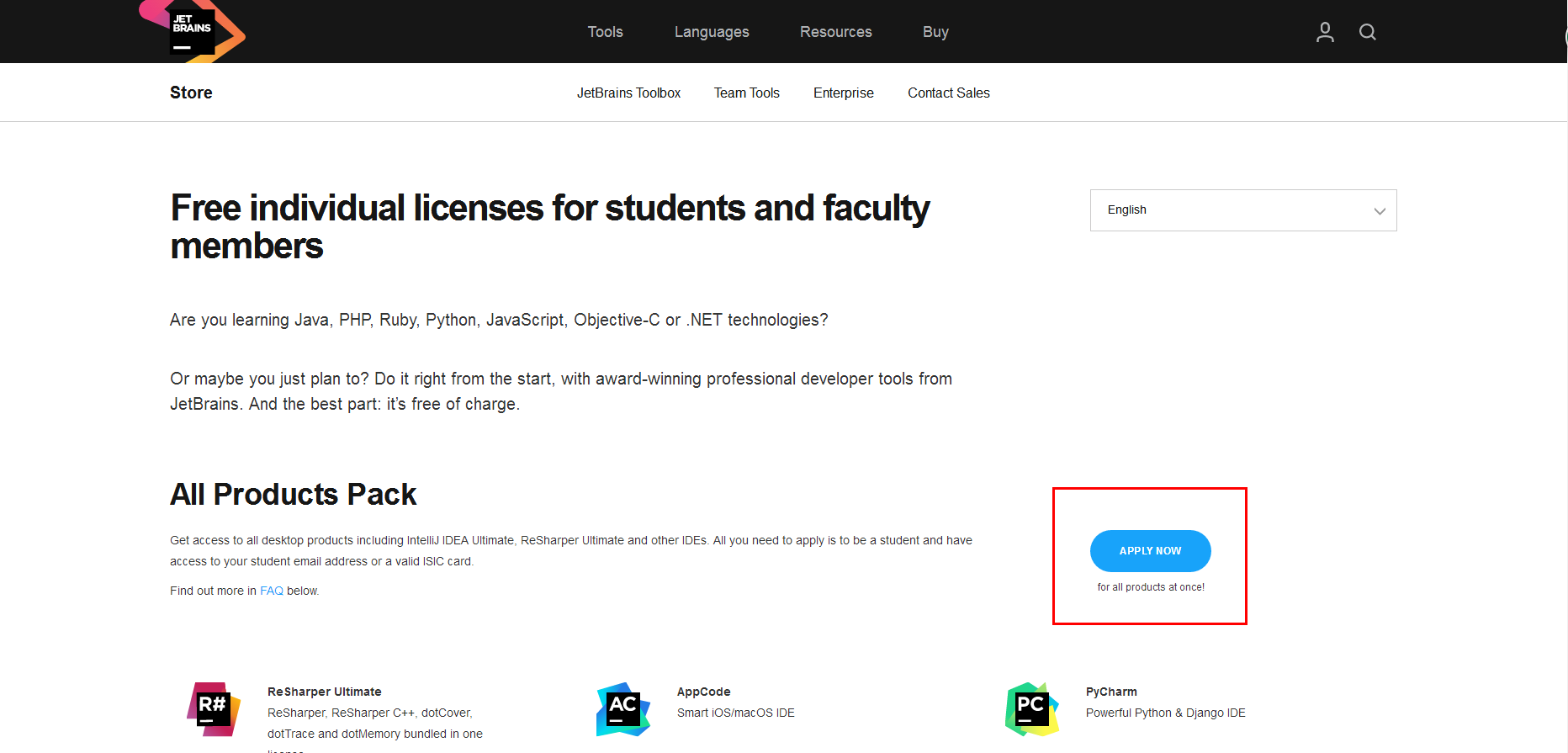This screenshot has height=753, width=1568.
Task: Click the PyCharm PC icon
Action: click(x=1032, y=709)
